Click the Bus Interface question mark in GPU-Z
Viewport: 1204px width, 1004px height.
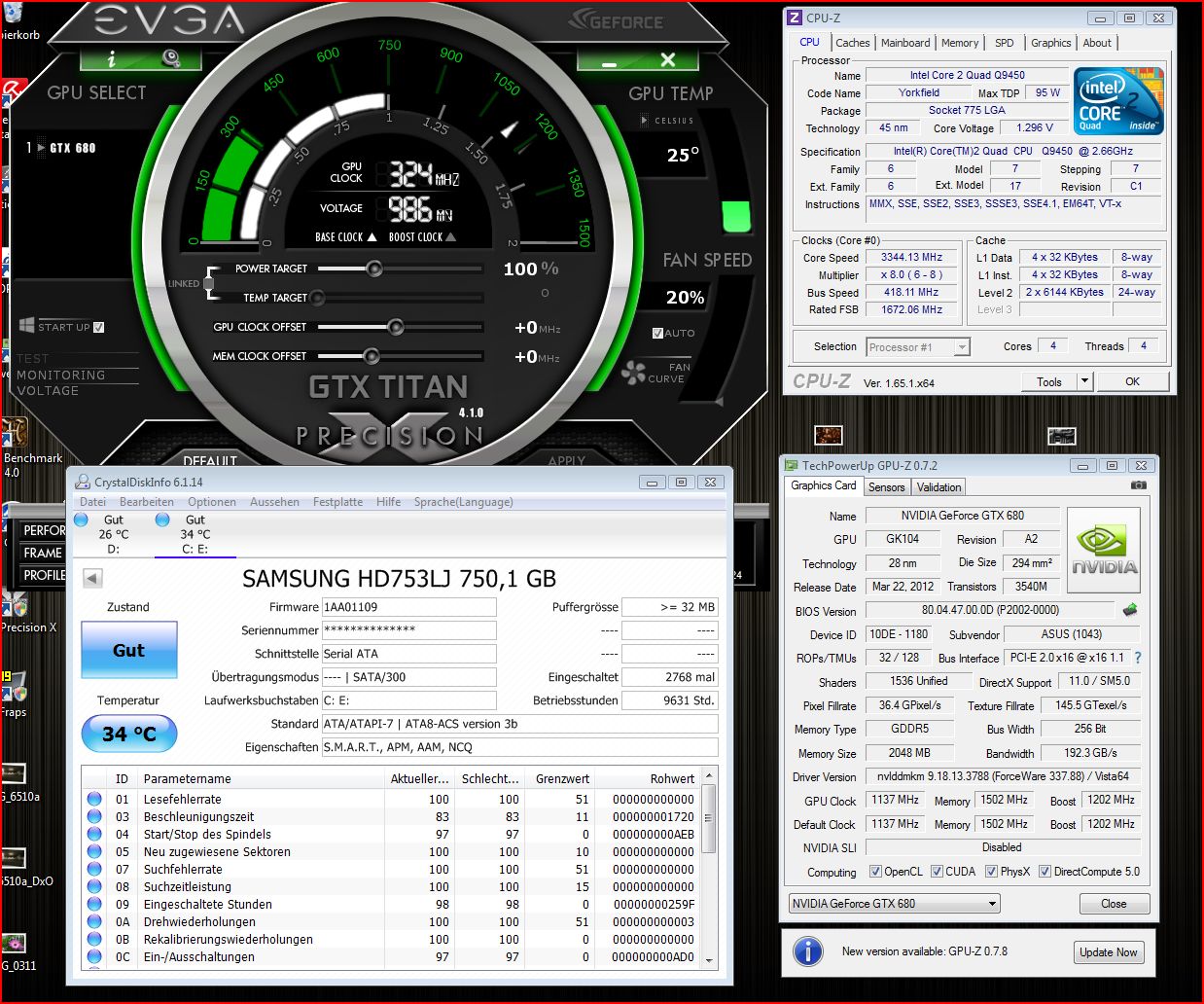(x=1137, y=658)
